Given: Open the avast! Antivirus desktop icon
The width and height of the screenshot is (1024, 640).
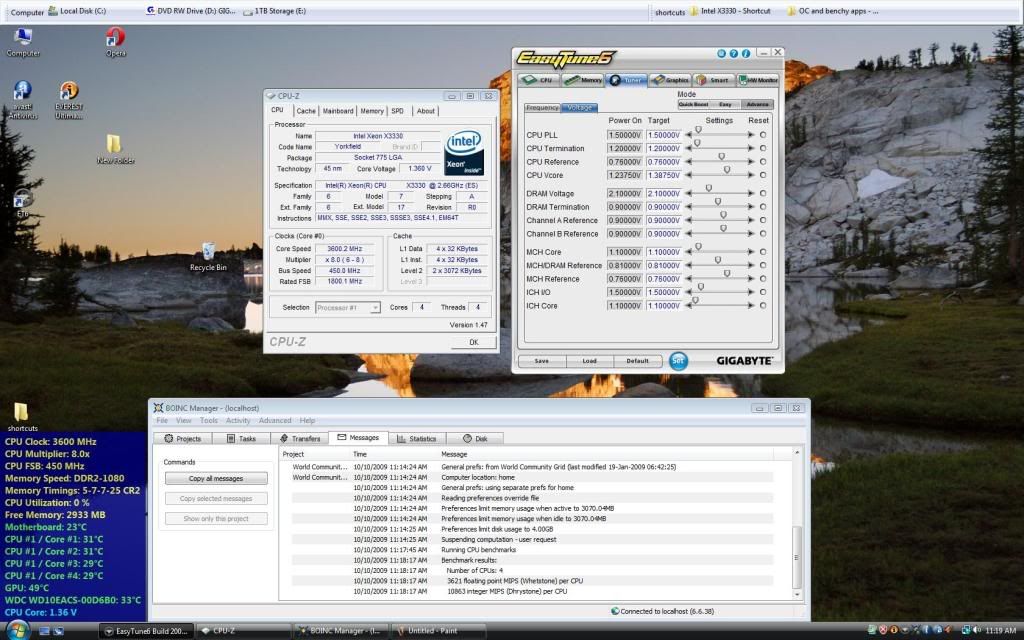Looking at the screenshot, I should (23, 100).
